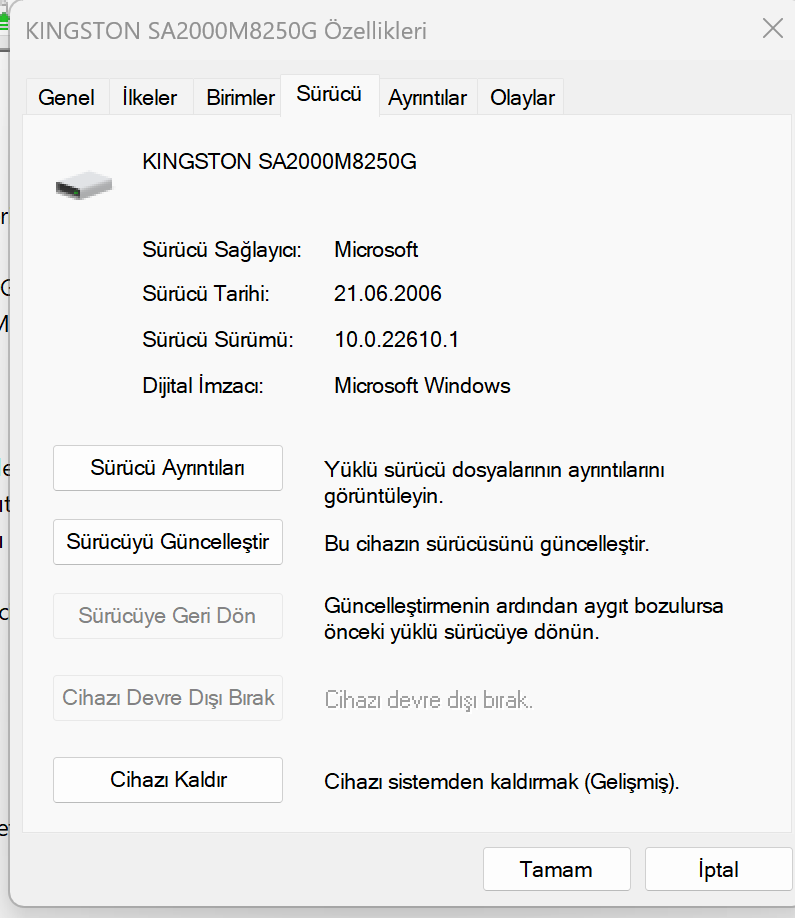
Task: Uninstall device with Cihazı Kaldır
Action: coord(168,780)
